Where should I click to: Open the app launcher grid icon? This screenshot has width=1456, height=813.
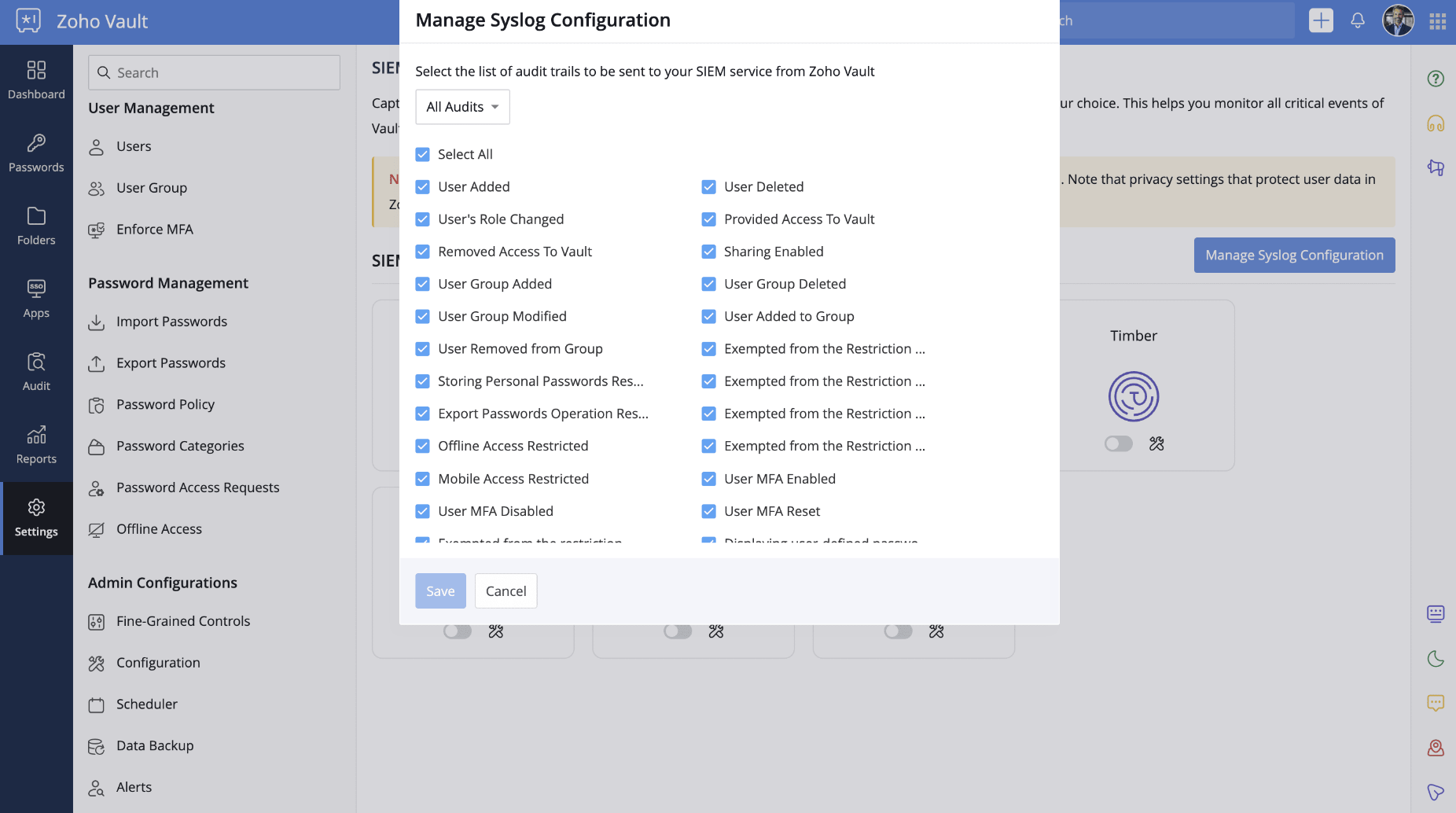[x=1438, y=21]
